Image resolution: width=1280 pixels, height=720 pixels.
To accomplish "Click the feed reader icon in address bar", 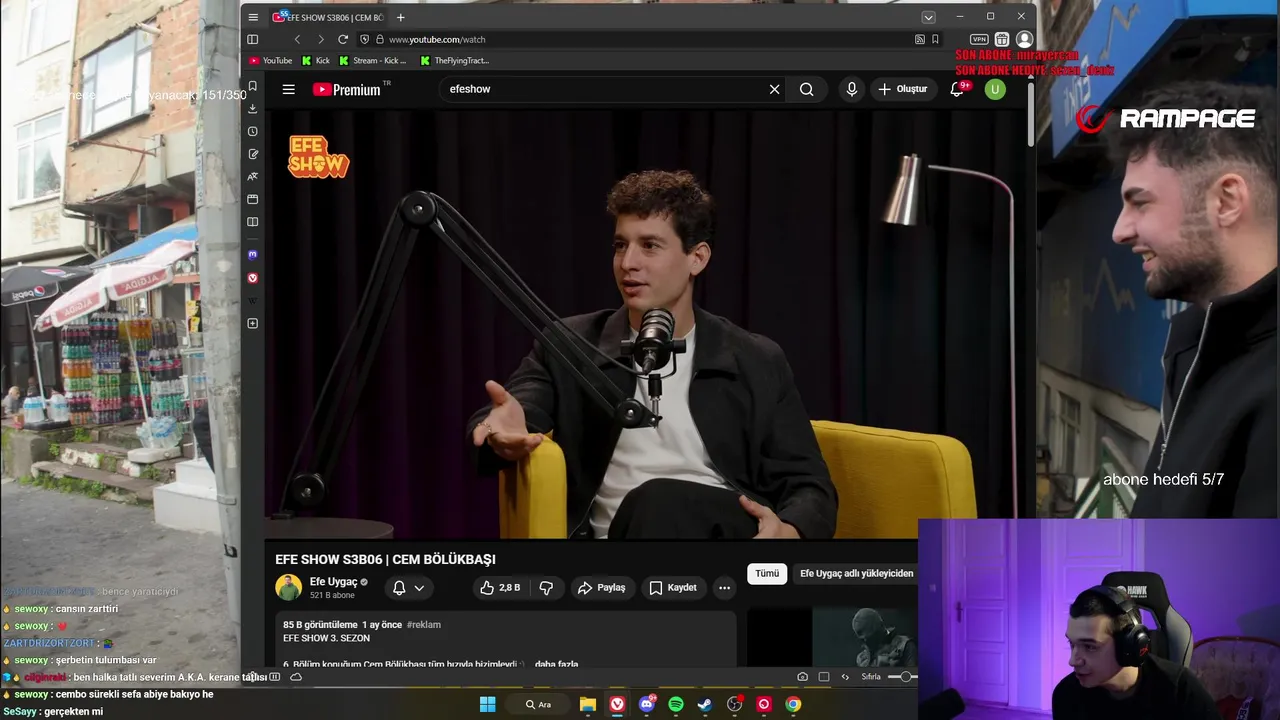I will (x=920, y=39).
